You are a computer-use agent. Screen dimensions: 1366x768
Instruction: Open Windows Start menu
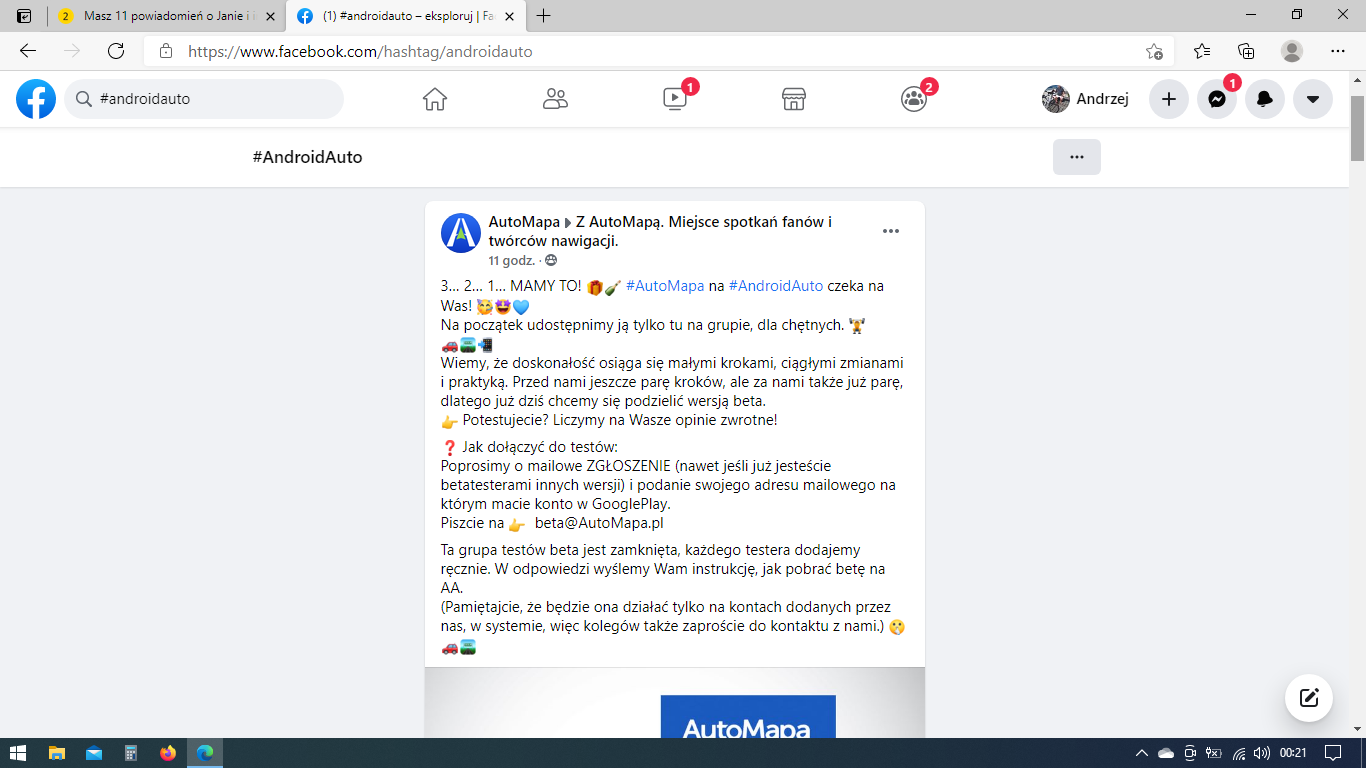(x=18, y=753)
